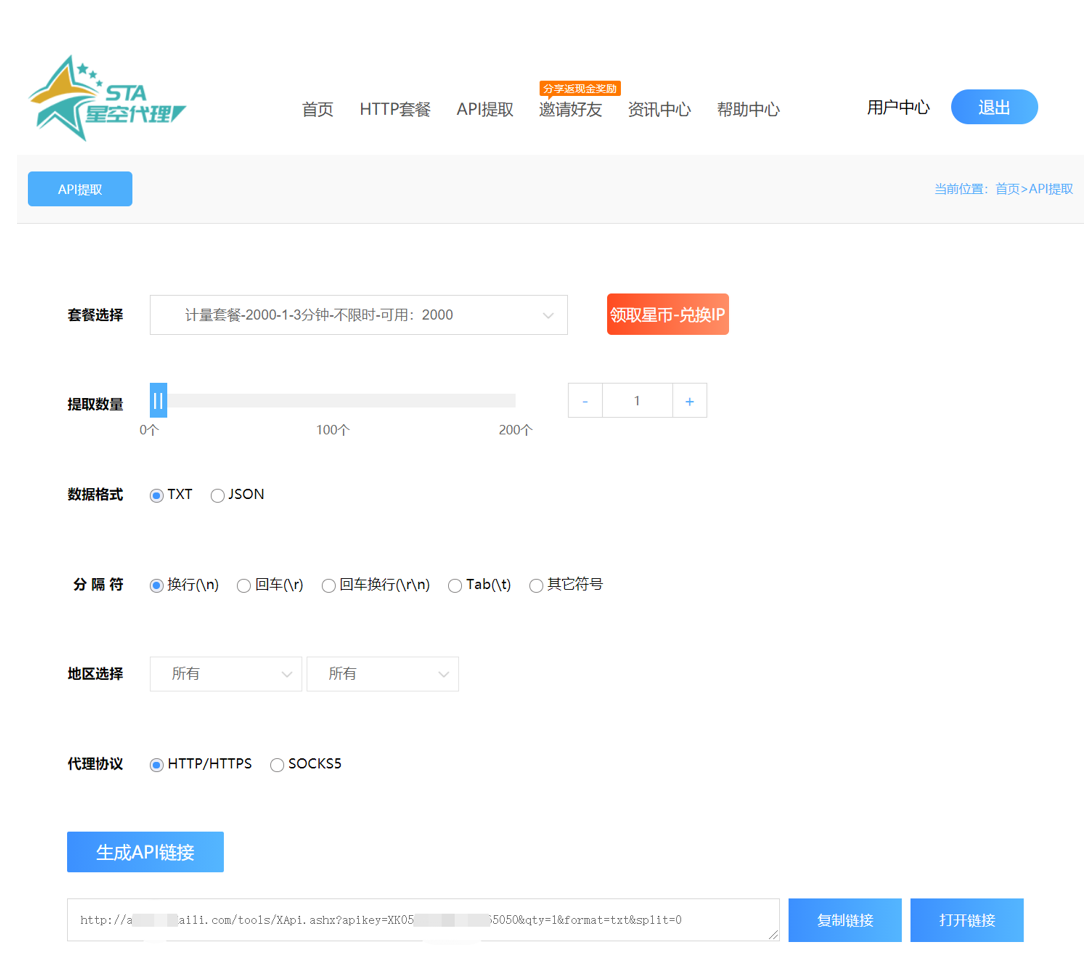Open 资讯中心 menu item
1085x954 pixels.
pyautogui.click(x=659, y=109)
